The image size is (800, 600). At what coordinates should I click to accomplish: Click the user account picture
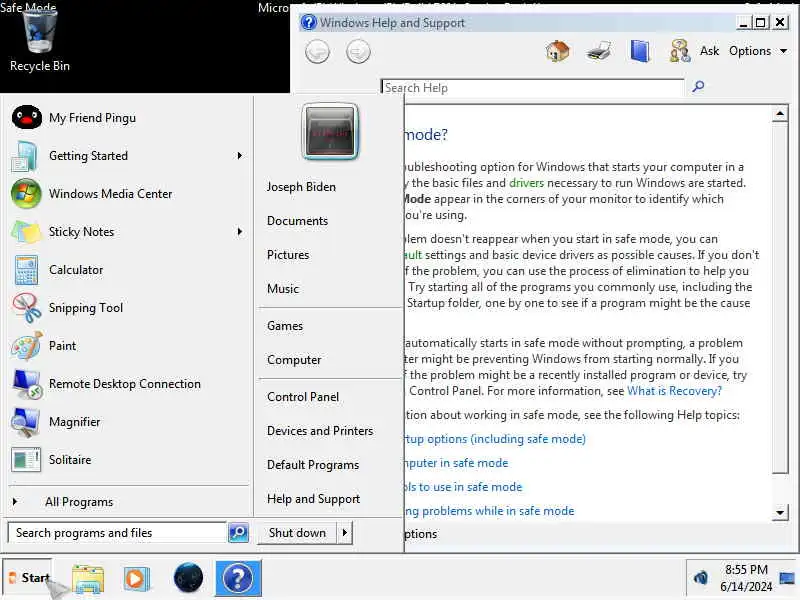click(x=330, y=132)
